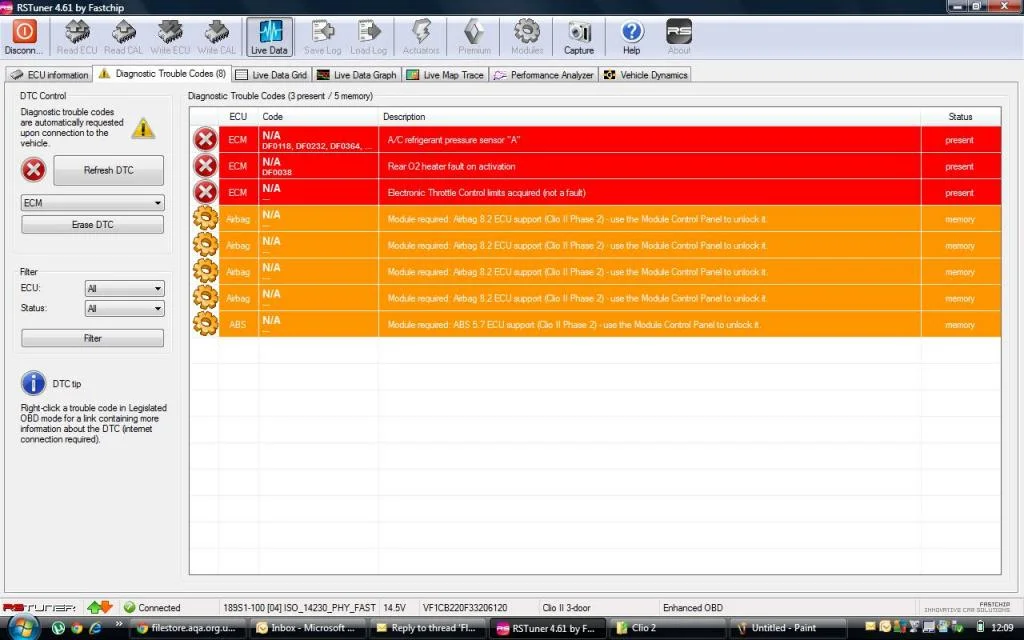Switch to the Live Data Grid tab
Viewport: 1024px width, 640px height.
tap(272, 75)
